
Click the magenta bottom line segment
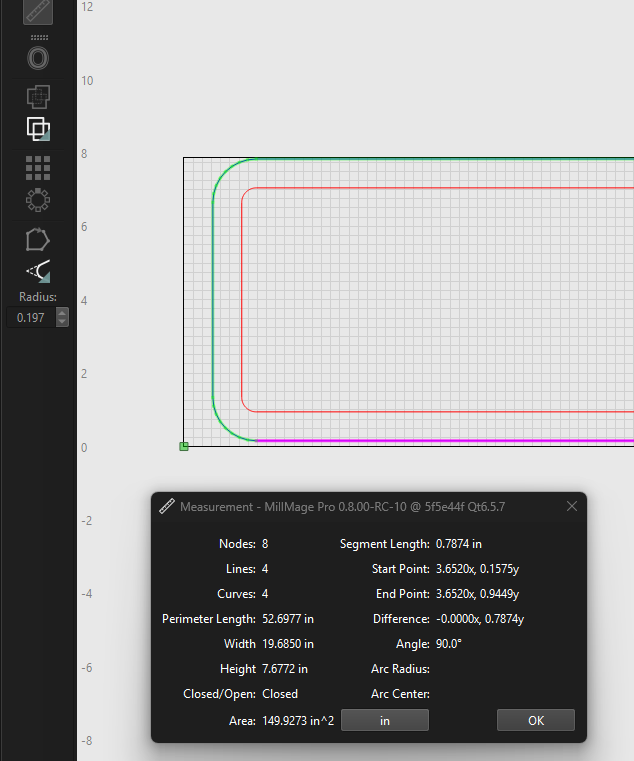coord(450,440)
